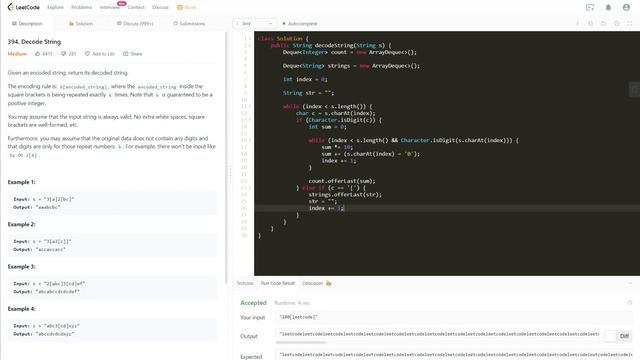
Task: Click the Expected result box
Action: click(x=453, y=355)
